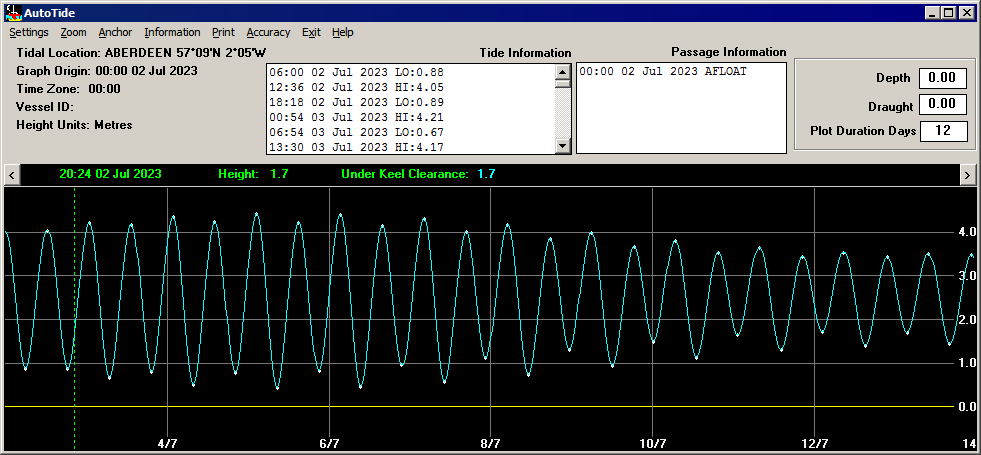Click the 6/7 date marker on the graph
The height and width of the screenshot is (455, 981).
(x=329, y=444)
